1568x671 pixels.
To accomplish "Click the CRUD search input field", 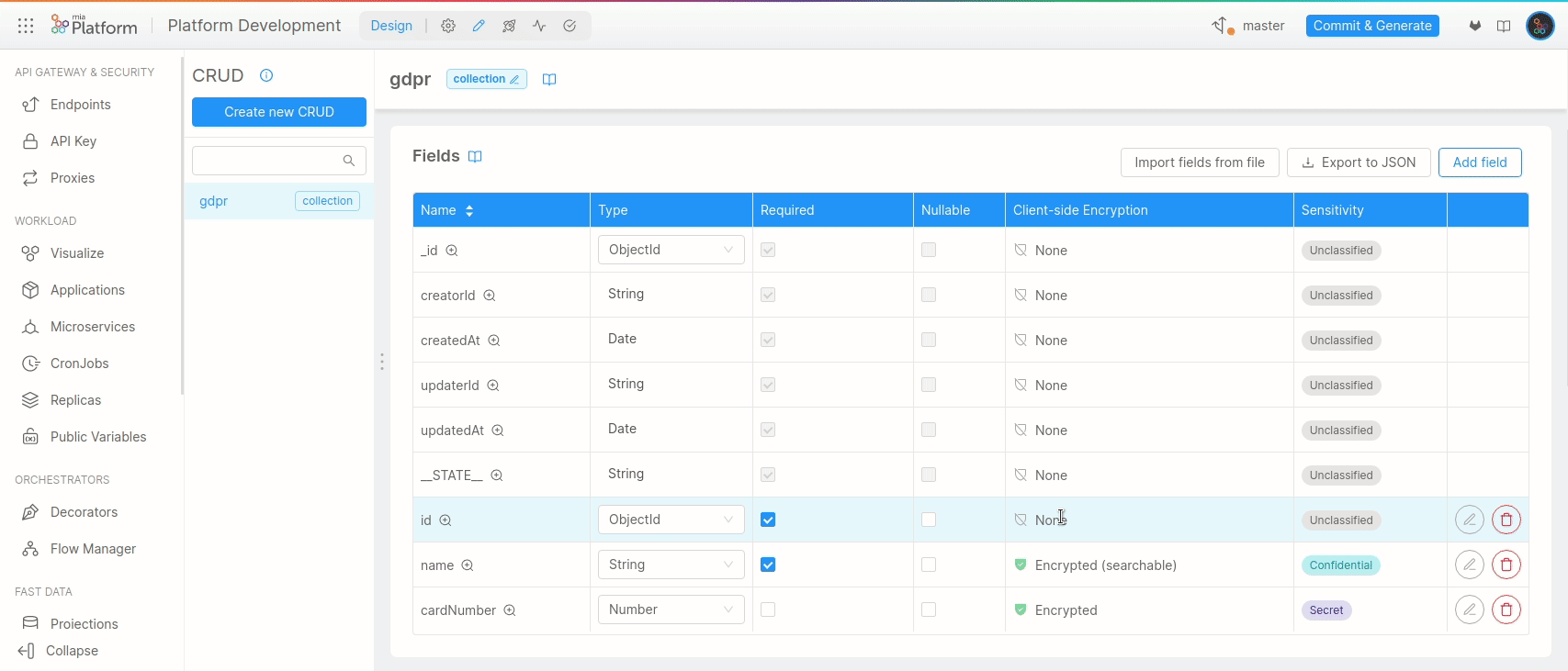I will click(267, 161).
